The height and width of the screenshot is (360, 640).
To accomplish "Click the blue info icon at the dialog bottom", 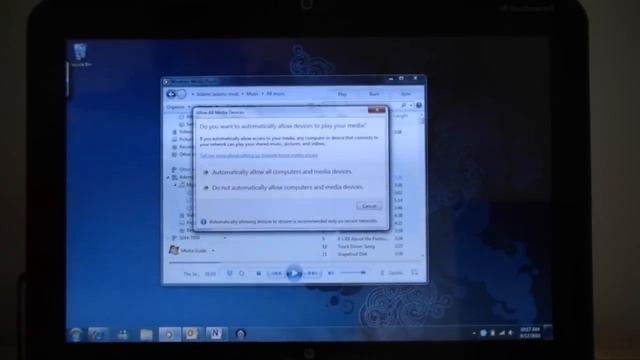I will coord(203,222).
